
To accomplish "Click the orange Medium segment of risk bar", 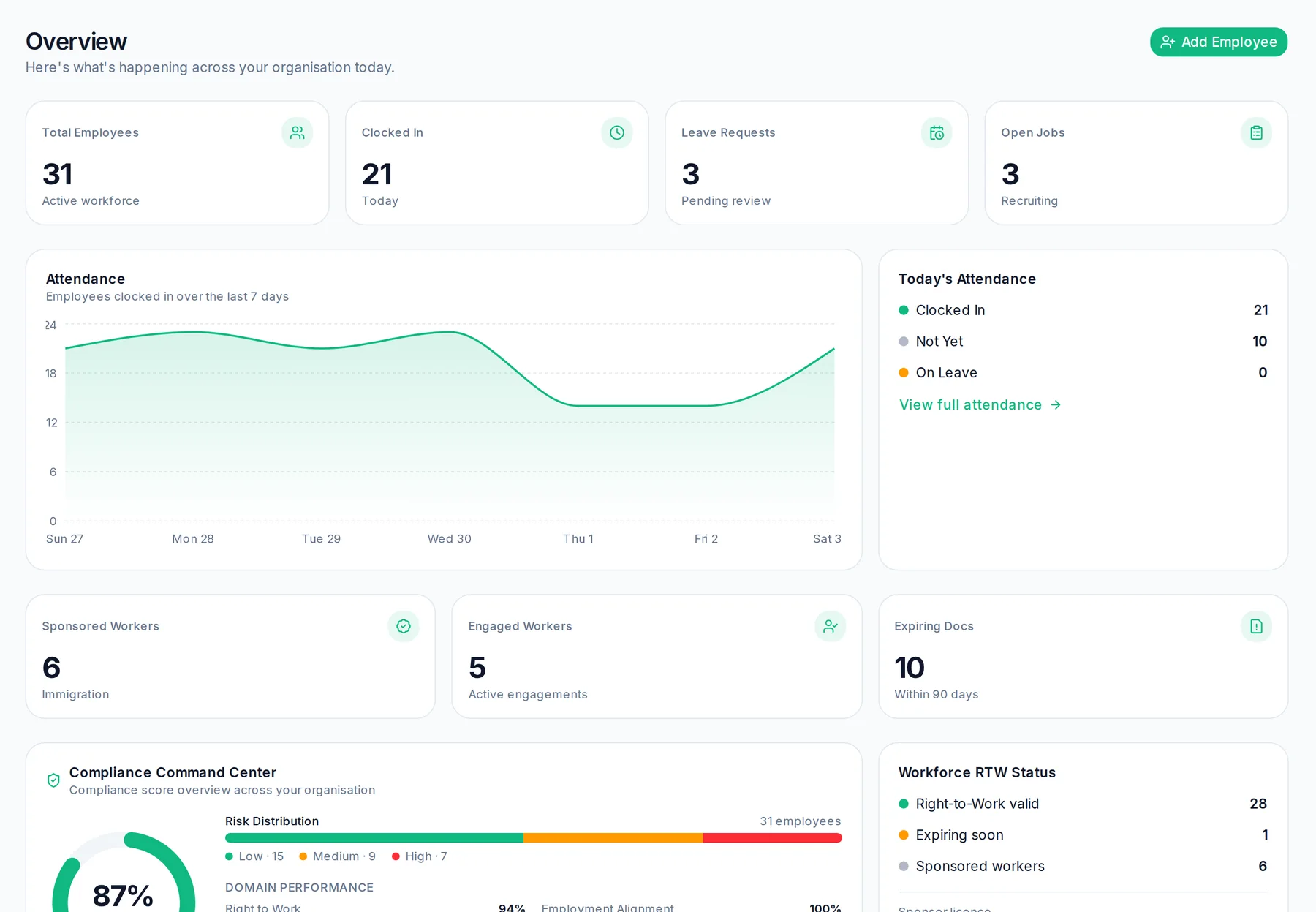I will coord(613,838).
